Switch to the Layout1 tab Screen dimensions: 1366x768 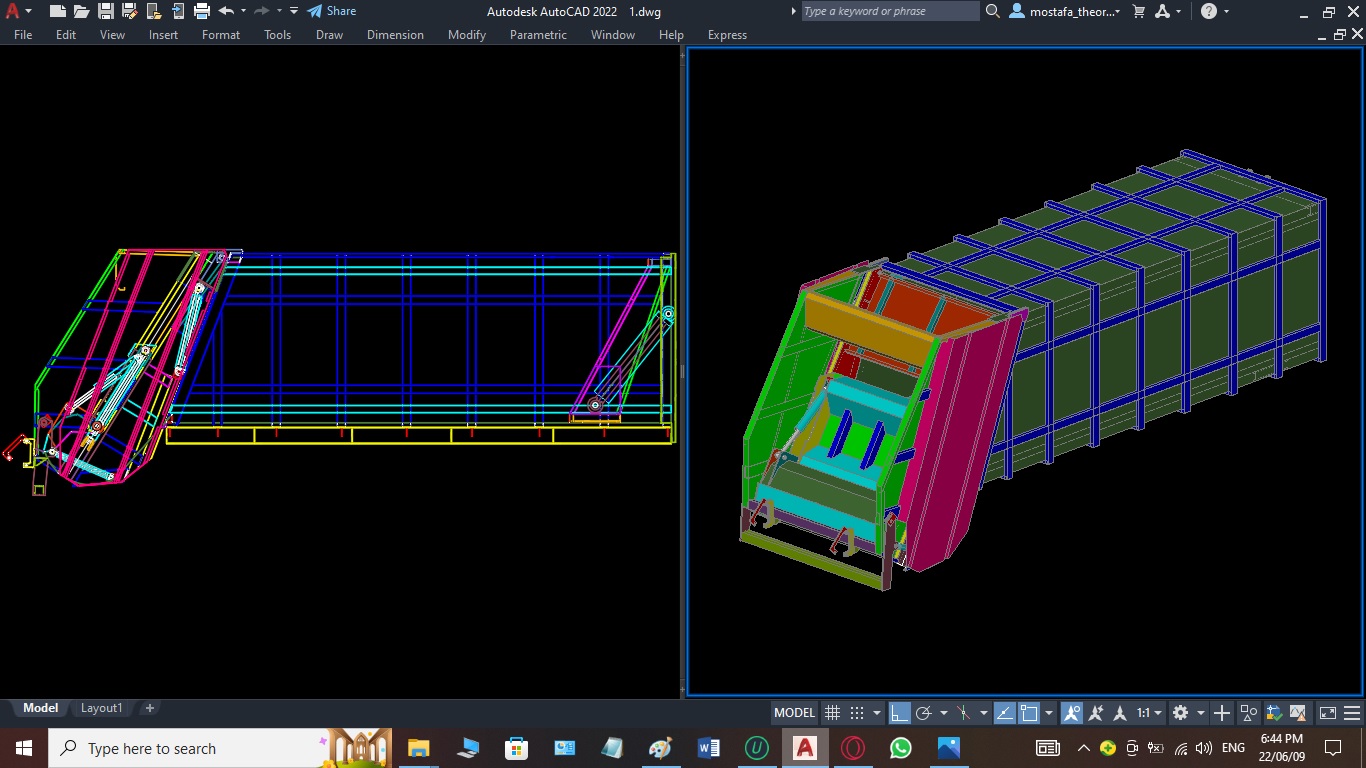[x=101, y=708]
